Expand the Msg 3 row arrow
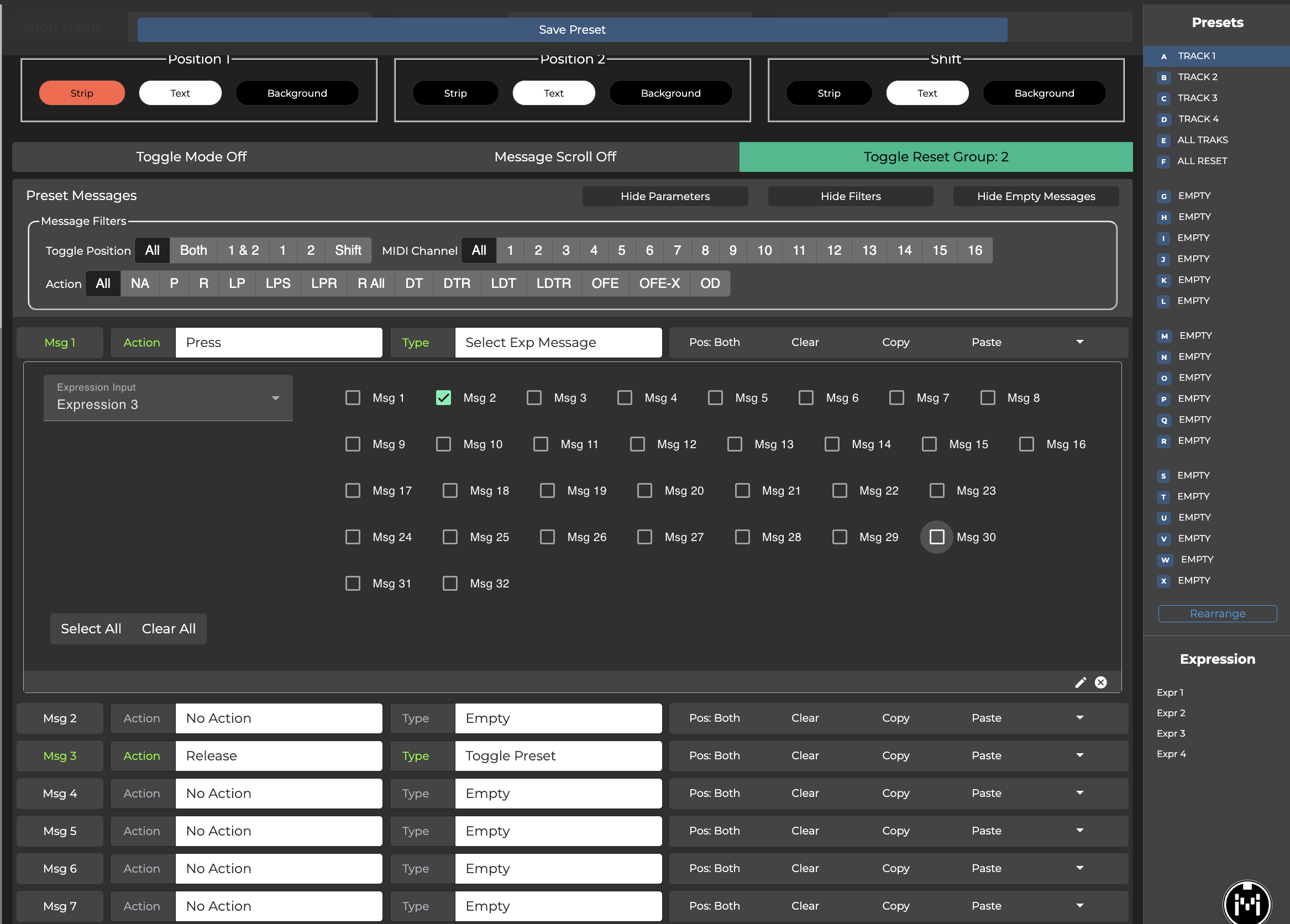1290x924 pixels. (1079, 755)
